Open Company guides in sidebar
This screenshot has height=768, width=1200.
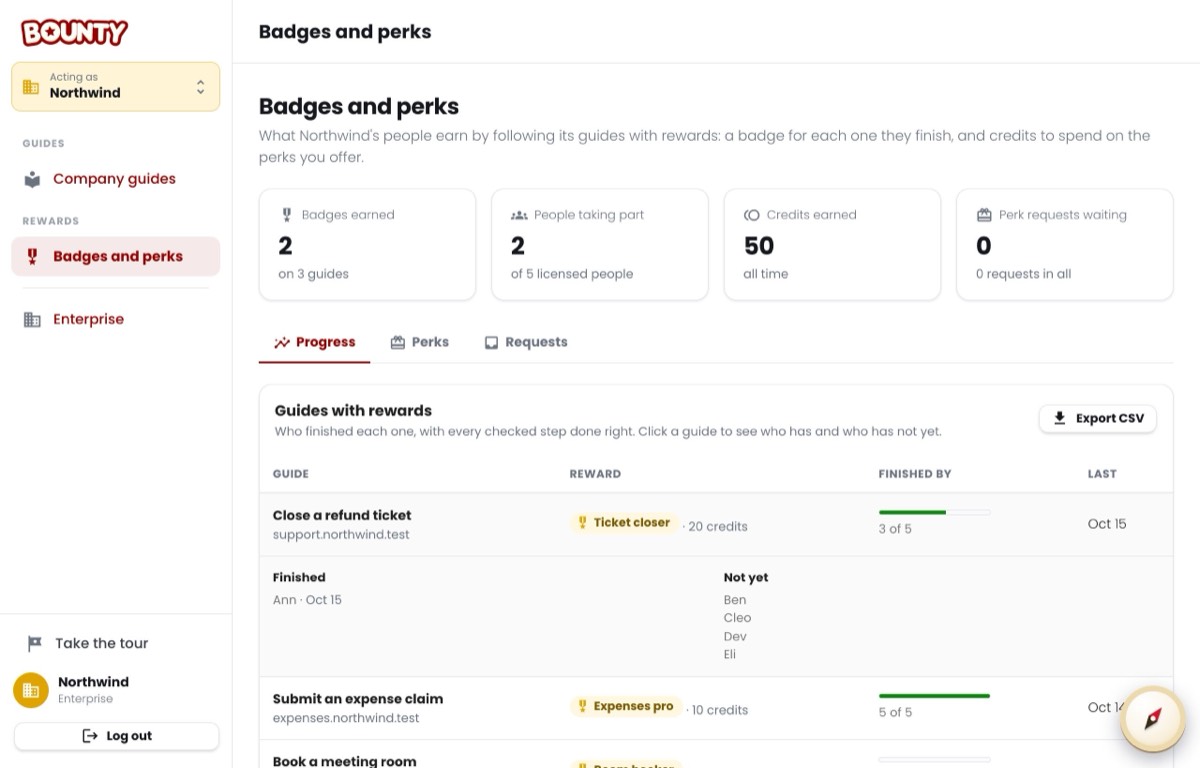coord(116,179)
